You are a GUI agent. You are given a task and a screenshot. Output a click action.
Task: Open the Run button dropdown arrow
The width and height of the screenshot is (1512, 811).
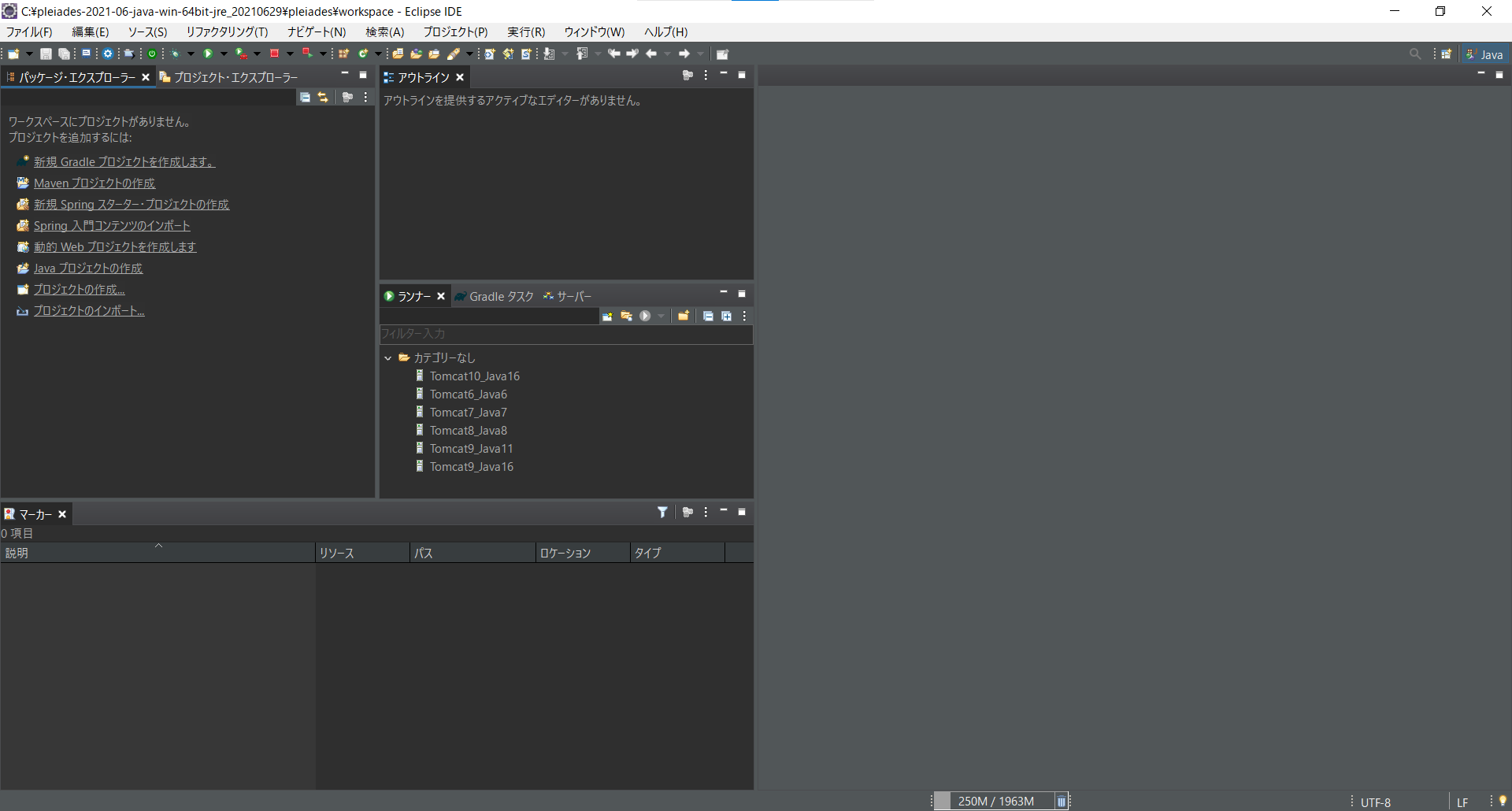pyautogui.click(x=224, y=54)
